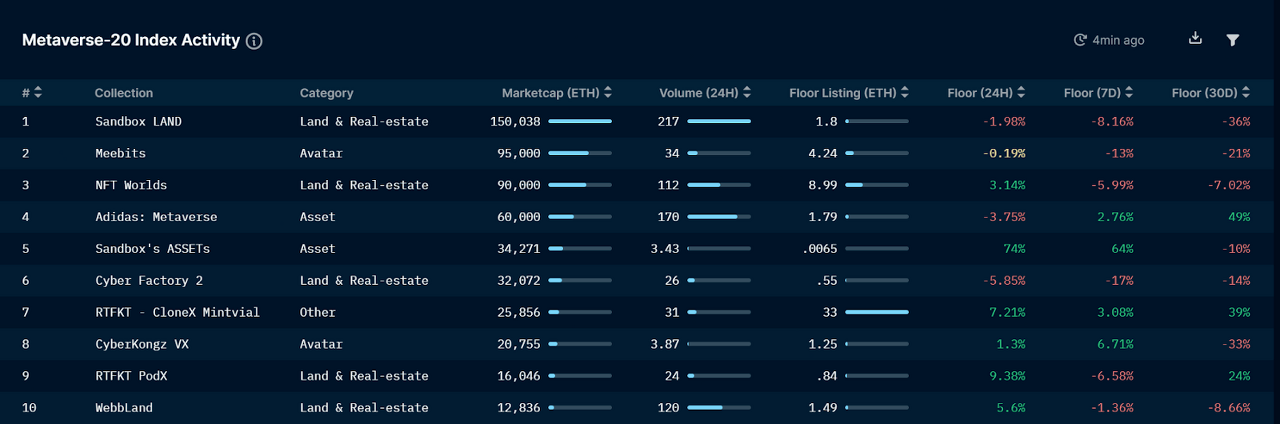Click floor 24H value 9.38%
The image size is (1280, 424).
click(x=1008, y=376)
